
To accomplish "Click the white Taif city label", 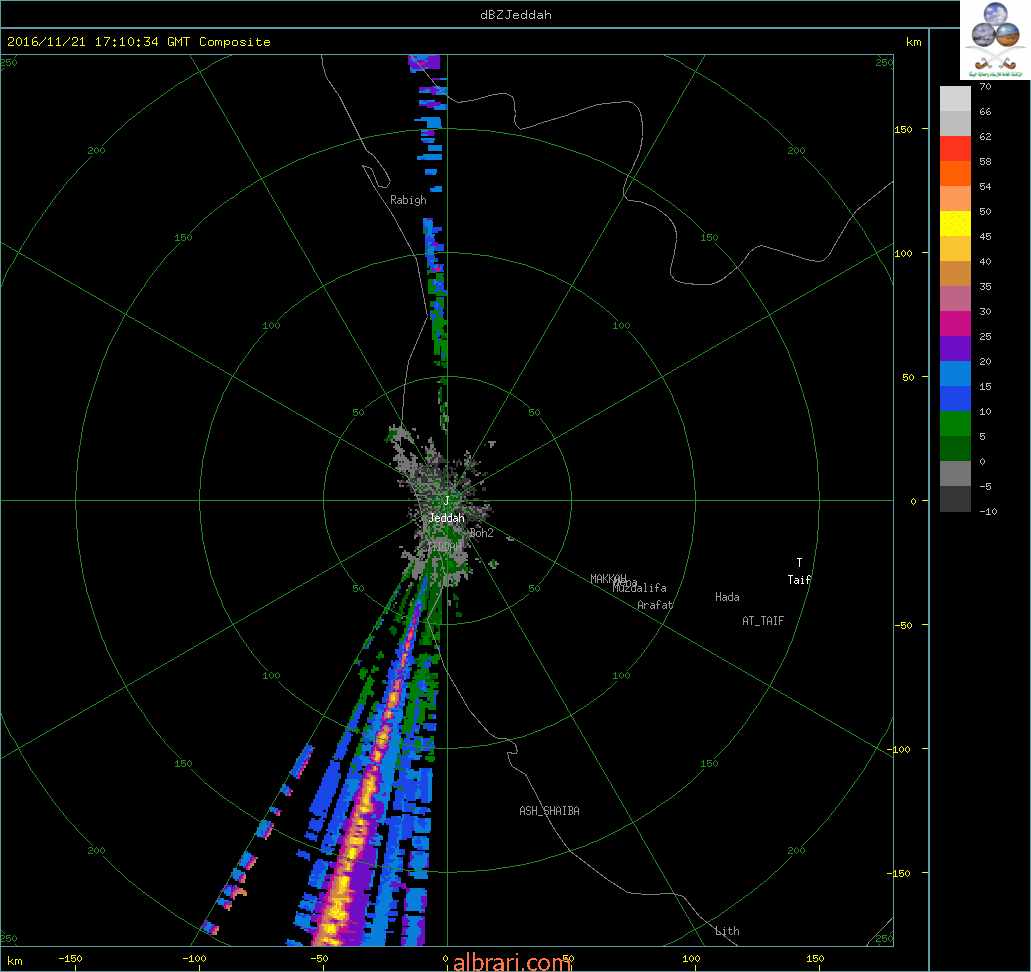I will click(x=800, y=579).
